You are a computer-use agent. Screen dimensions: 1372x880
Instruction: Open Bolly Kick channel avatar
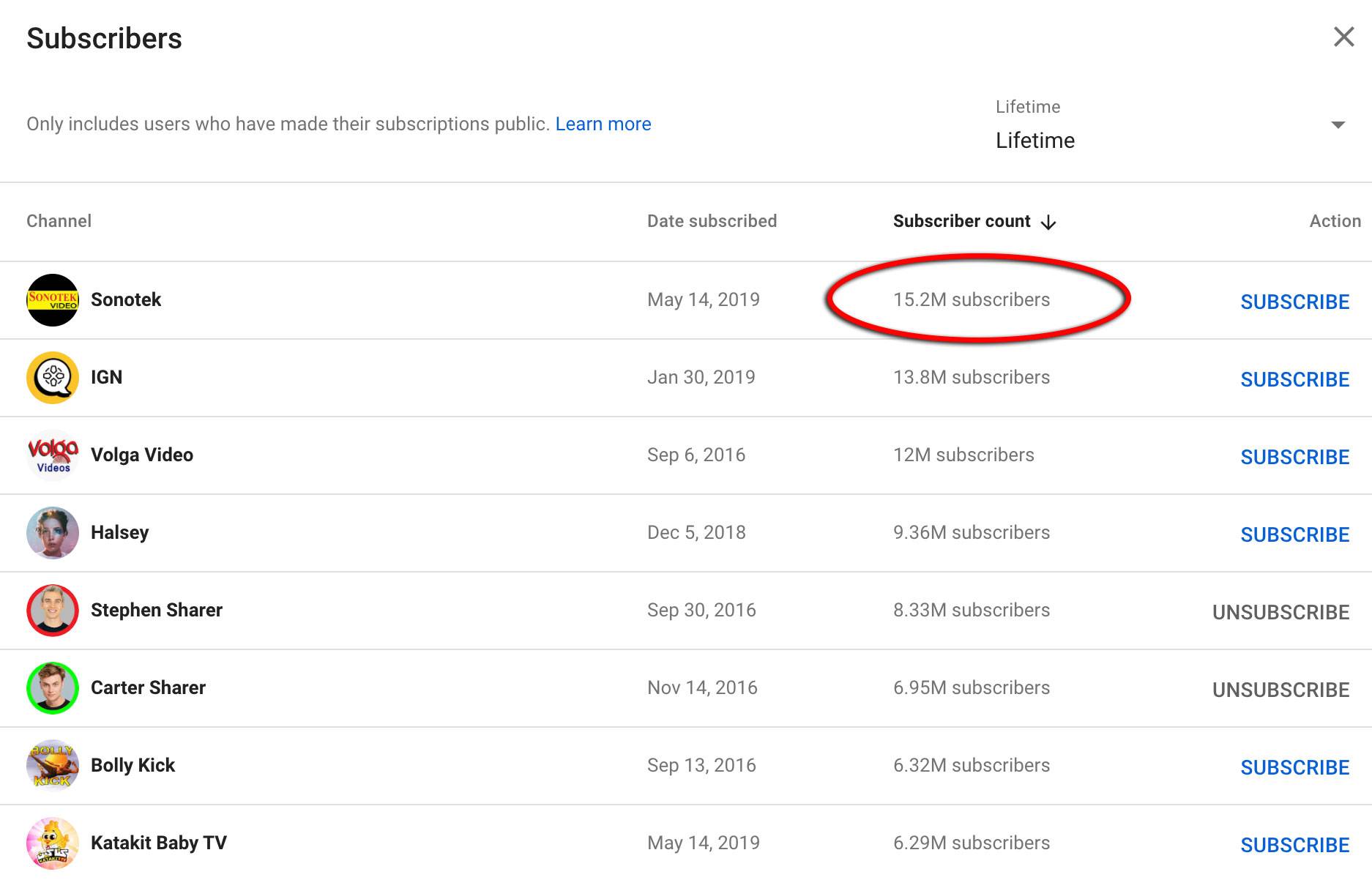53,766
